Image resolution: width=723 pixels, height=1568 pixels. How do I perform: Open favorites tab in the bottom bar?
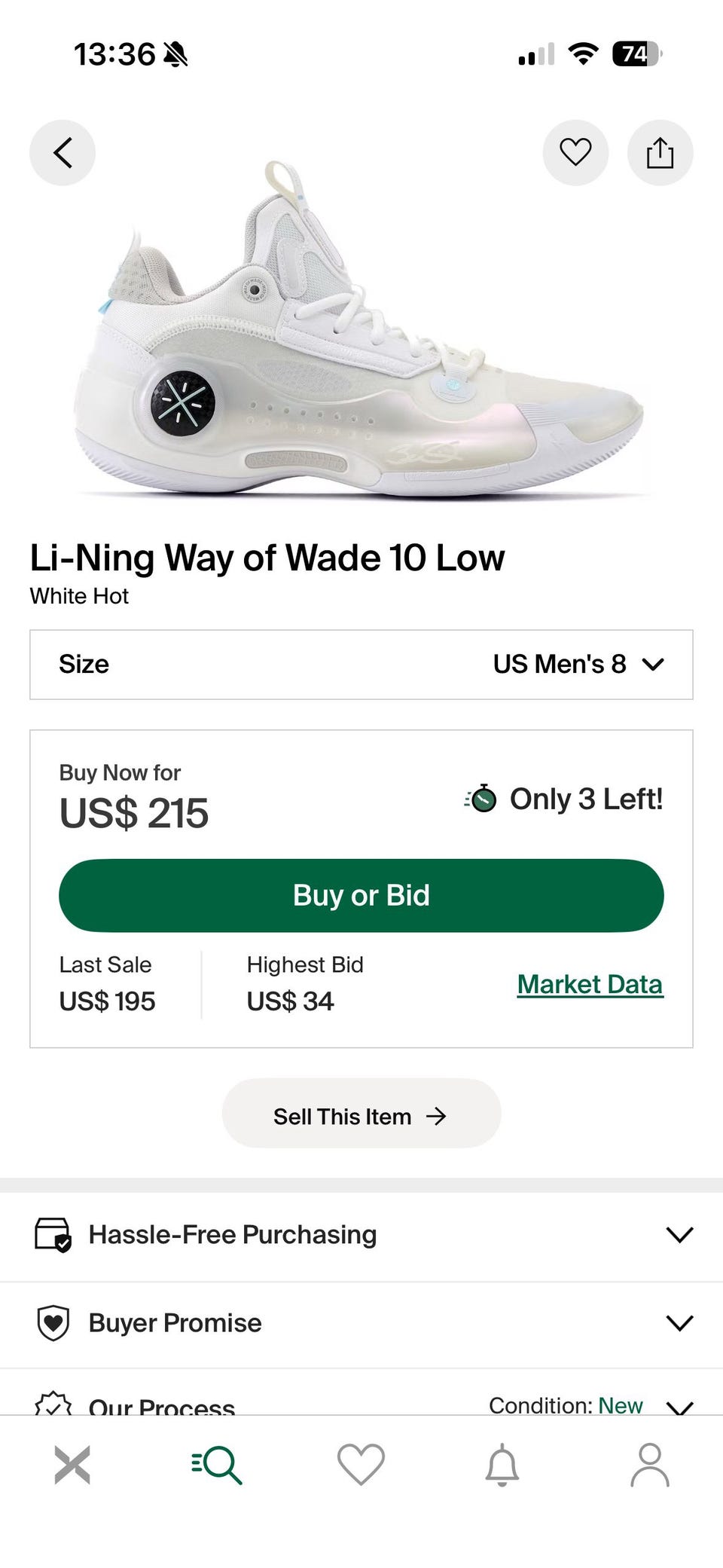pyautogui.click(x=361, y=1465)
